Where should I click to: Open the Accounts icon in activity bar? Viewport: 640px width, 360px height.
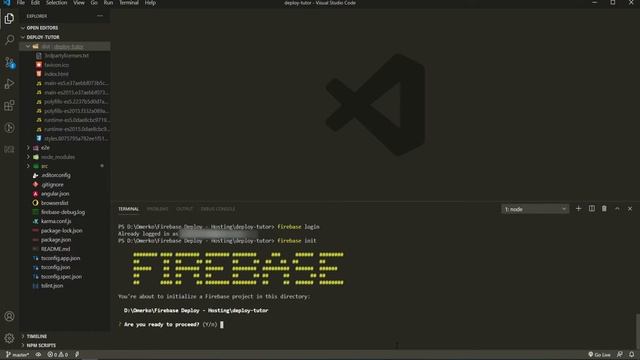(x=9, y=316)
